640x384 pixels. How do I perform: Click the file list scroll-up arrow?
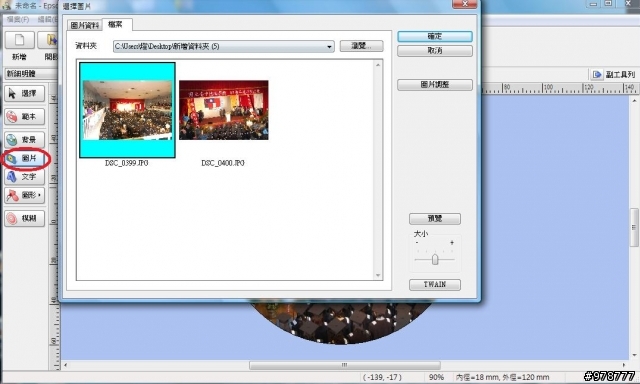pos(378,65)
